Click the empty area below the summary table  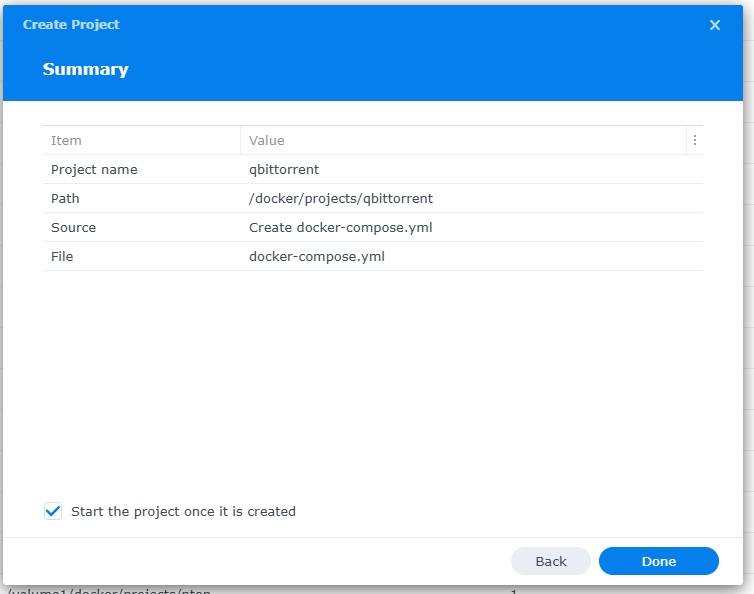click(372, 380)
